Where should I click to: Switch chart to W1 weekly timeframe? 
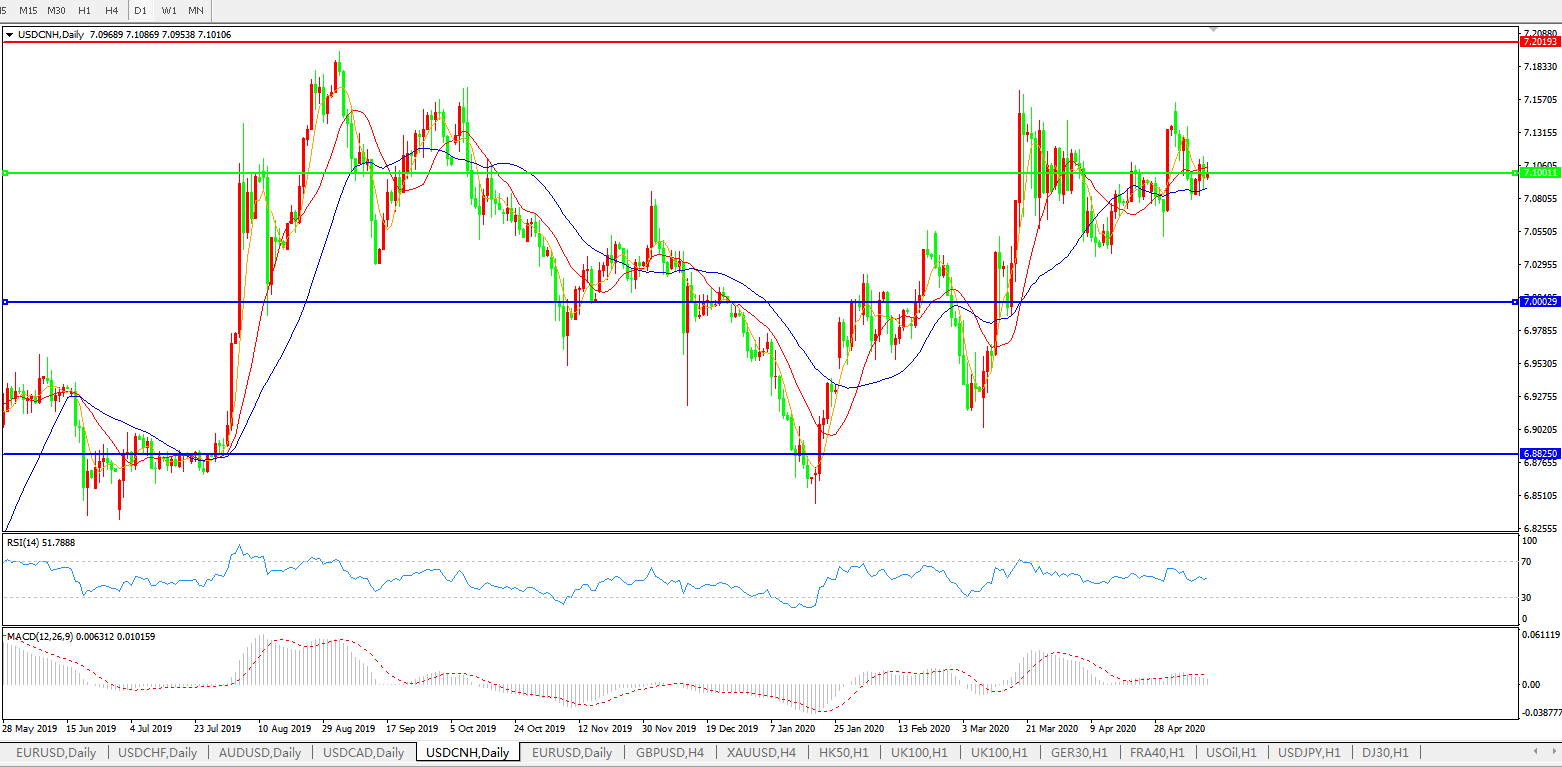[x=169, y=10]
